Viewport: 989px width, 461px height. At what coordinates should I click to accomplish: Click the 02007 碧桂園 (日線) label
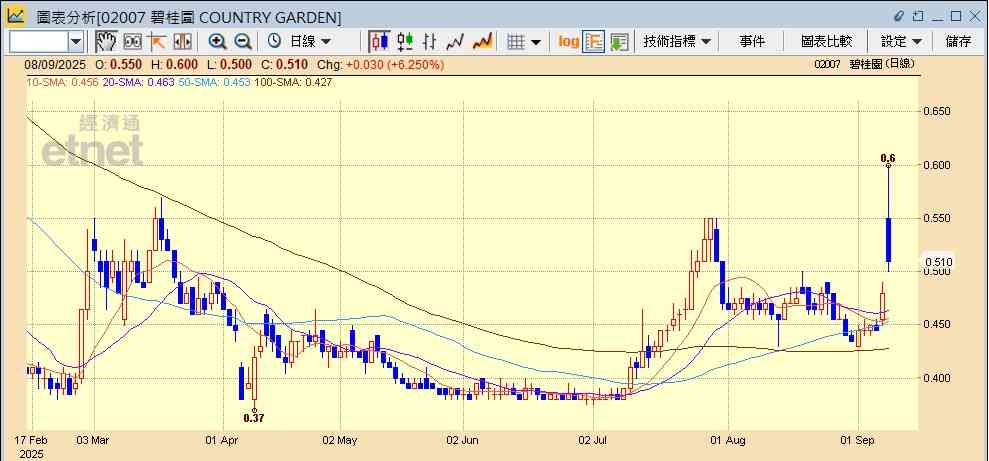pyautogui.click(x=863, y=64)
